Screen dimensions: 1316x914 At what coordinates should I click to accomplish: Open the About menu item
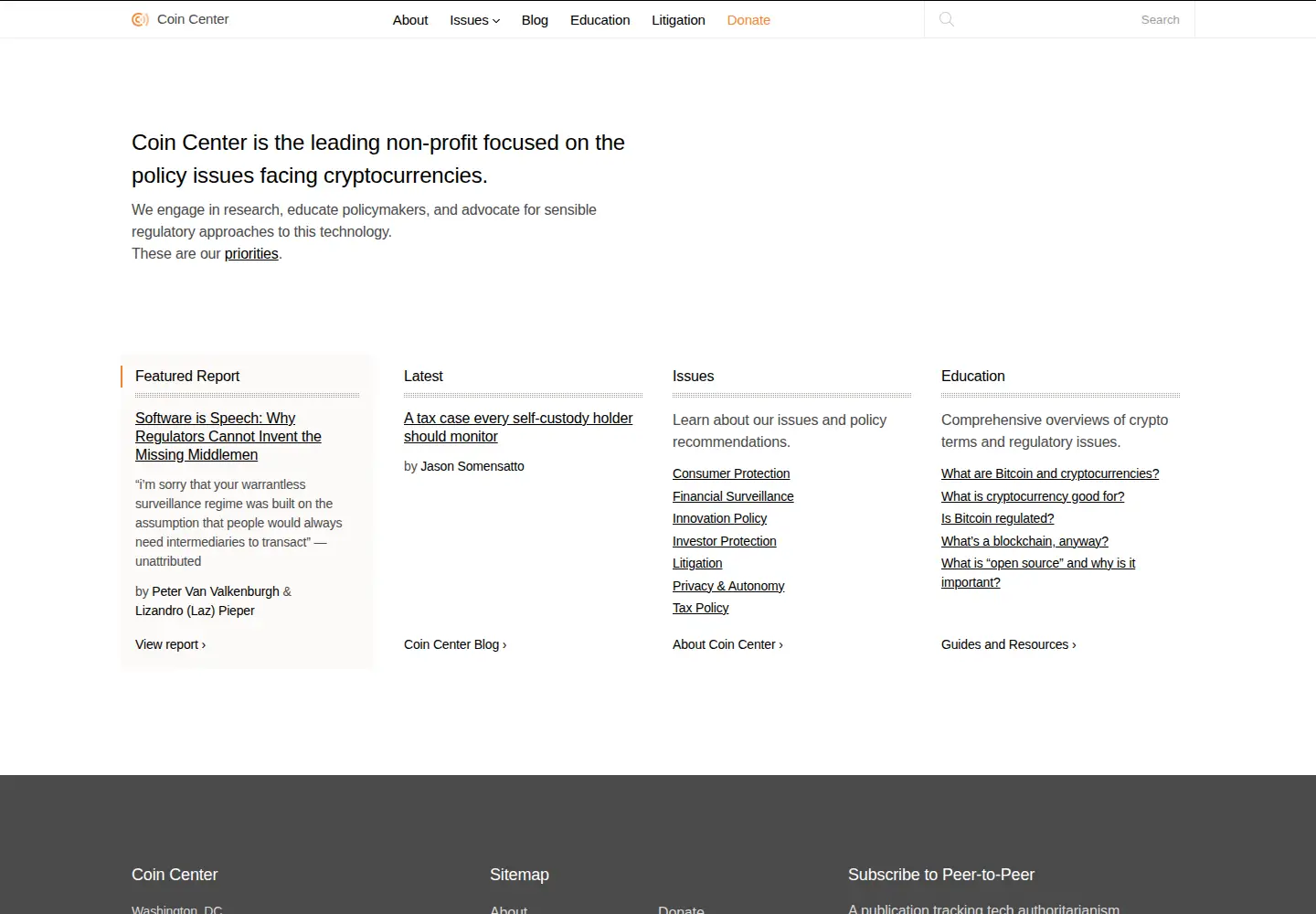tap(410, 20)
